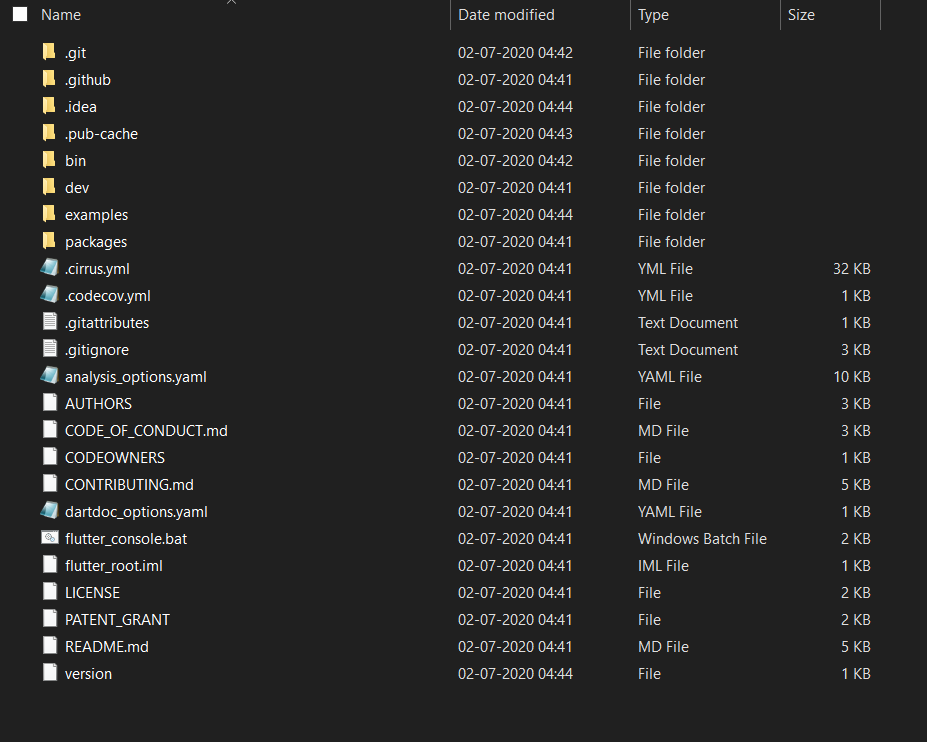Click the PATENT_GRANT file icon
This screenshot has height=742, width=927.
(x=50, y=619)
